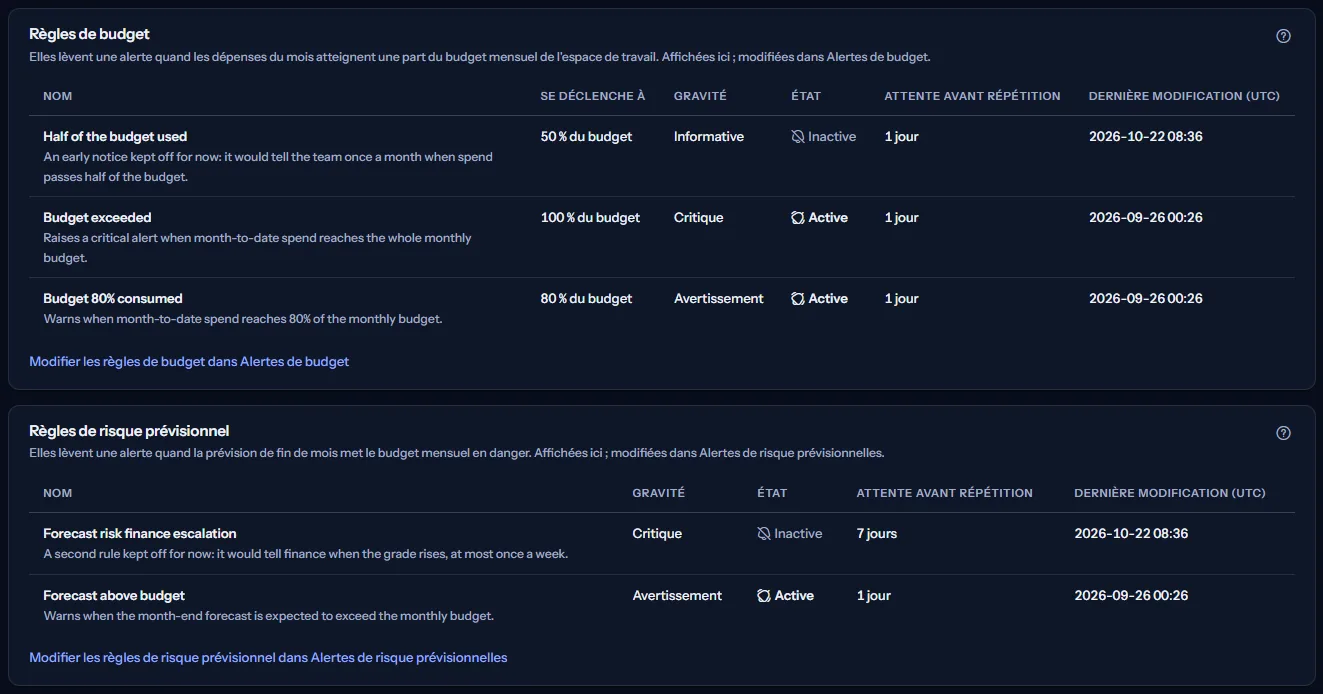1323x694 pixels.
Task: Click the date 2026-10-22 08:36 for Half of the budget used
Action: tap(1146, 137)
